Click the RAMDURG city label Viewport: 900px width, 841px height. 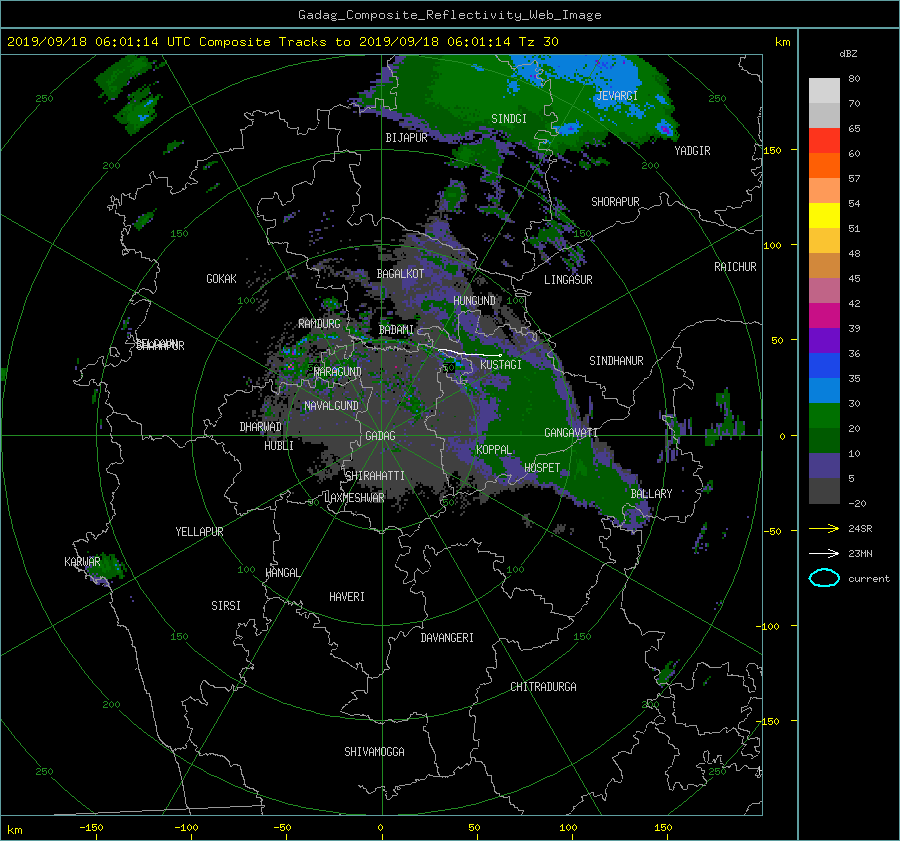tap(319, 324)
